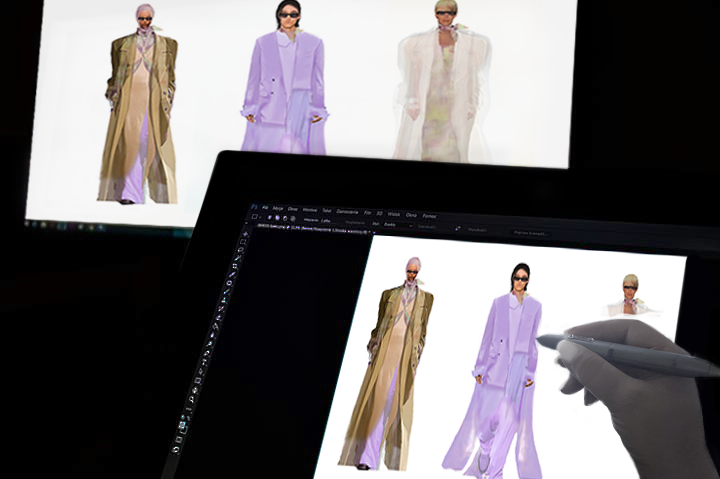This screenshot has width=720, height=479.
Task: Select the Lasso tool
Action: pyautogui.click(x=241, y=250)
